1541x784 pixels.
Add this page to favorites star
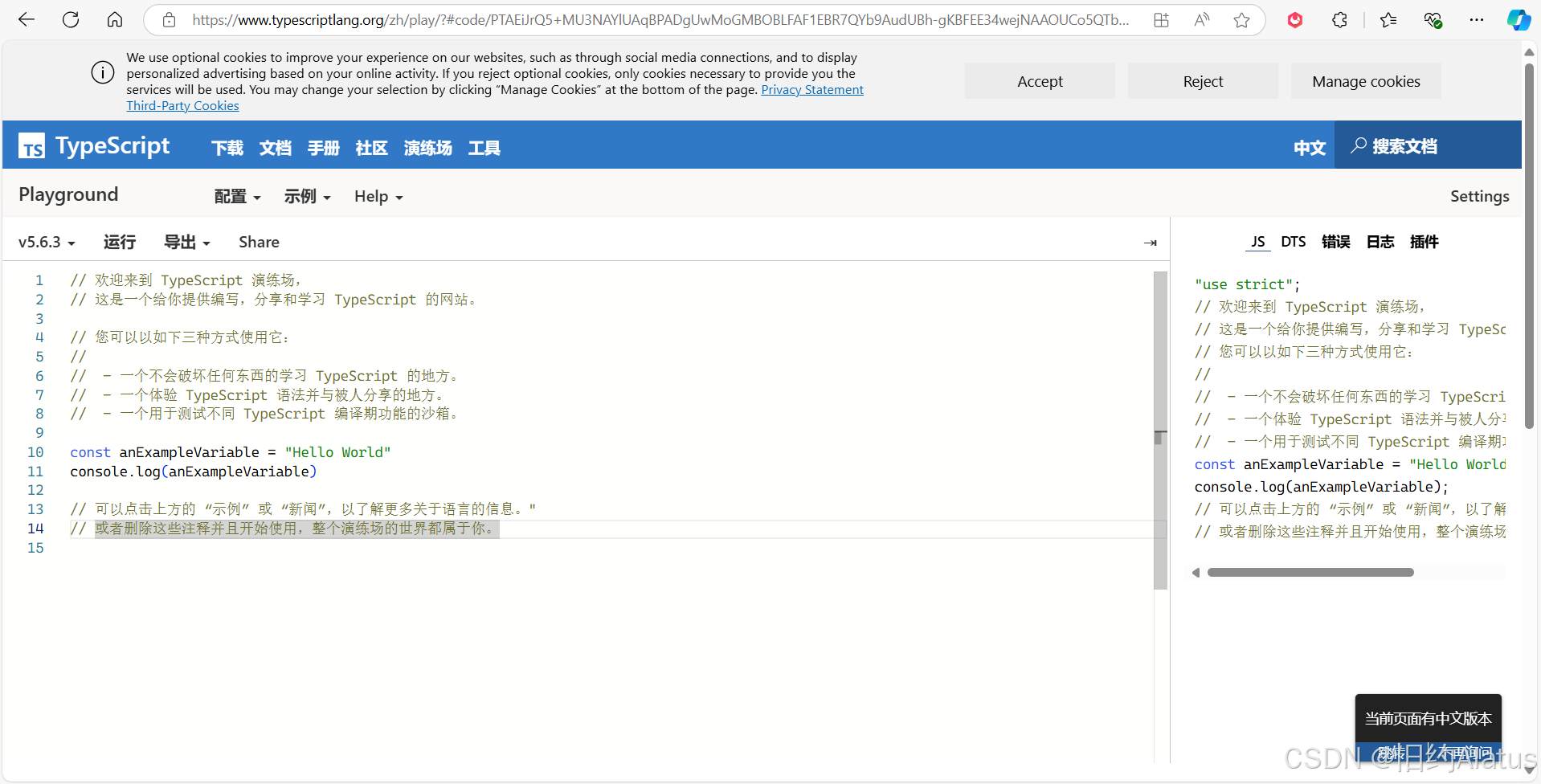click(x=1242, y=20)
